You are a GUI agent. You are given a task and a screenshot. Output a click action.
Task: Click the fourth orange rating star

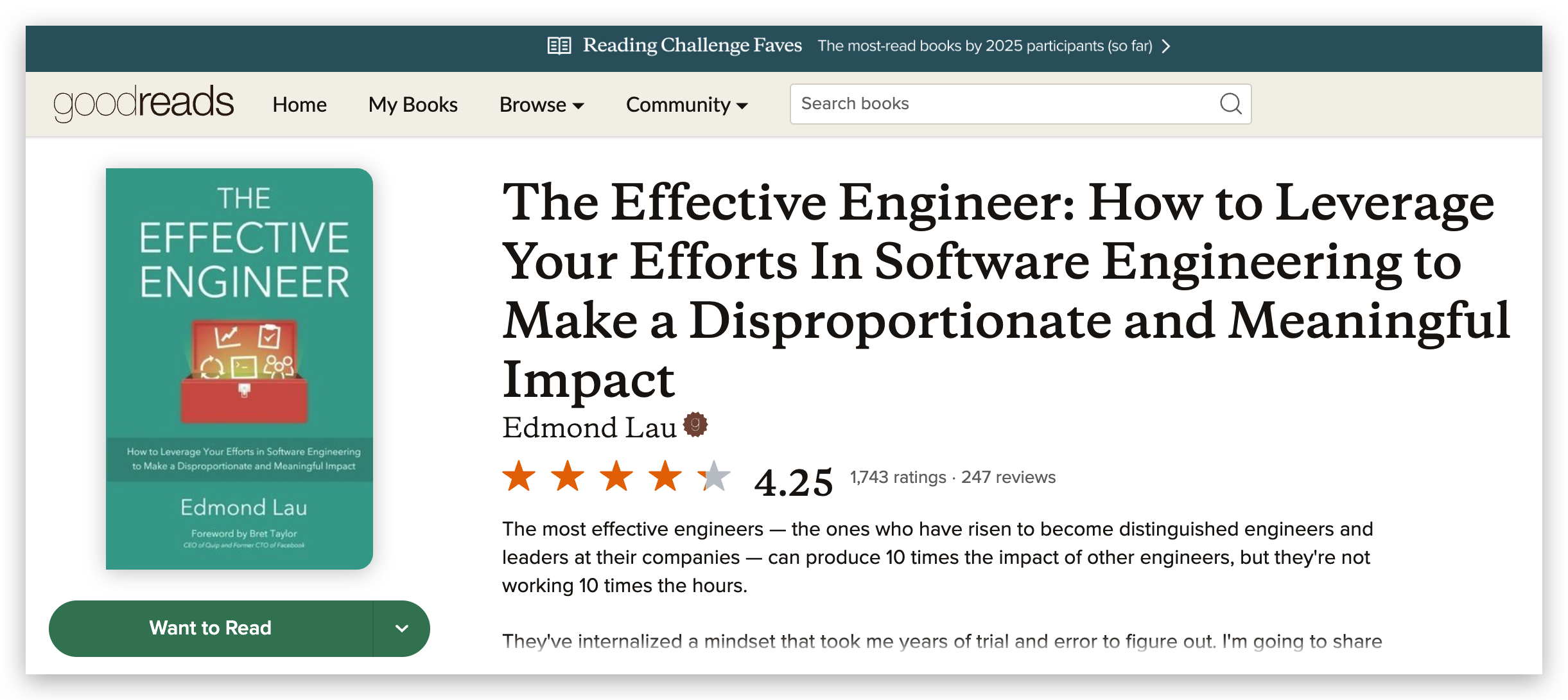[665, 477]
